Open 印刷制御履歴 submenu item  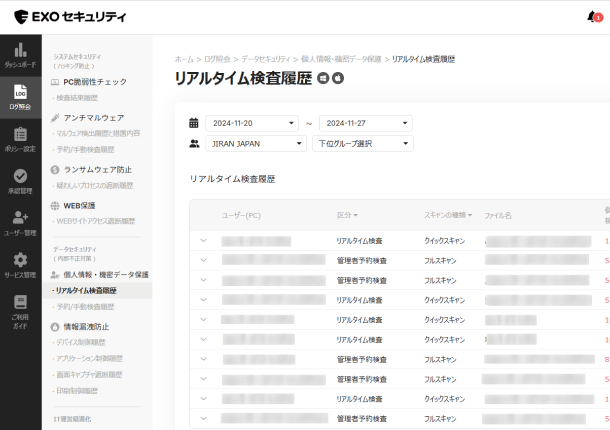(77, 391)
